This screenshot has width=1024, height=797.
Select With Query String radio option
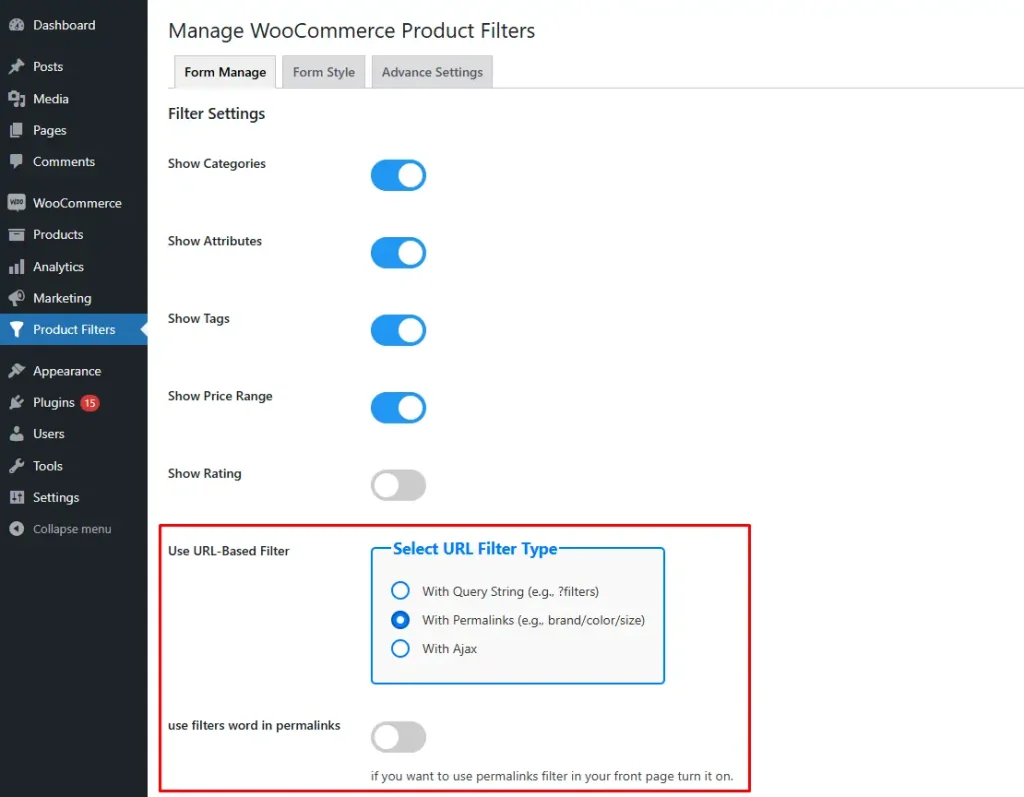(400, 591)
